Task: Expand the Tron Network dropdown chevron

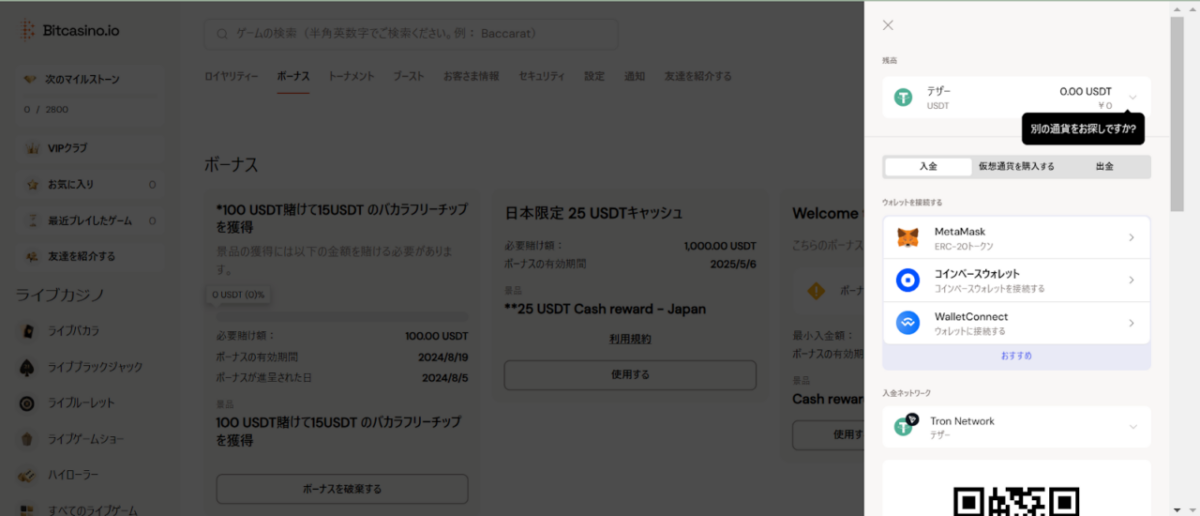Action: click(x=1132, y=427)
